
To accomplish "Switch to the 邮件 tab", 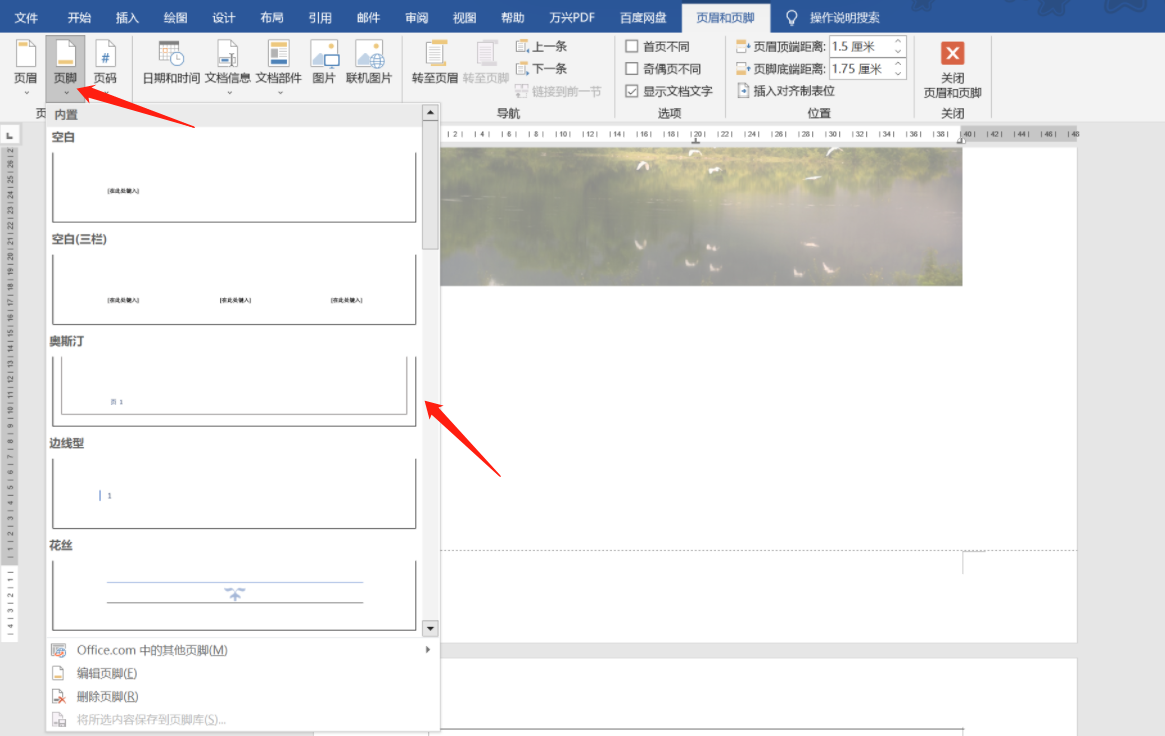I will [368, 17].
